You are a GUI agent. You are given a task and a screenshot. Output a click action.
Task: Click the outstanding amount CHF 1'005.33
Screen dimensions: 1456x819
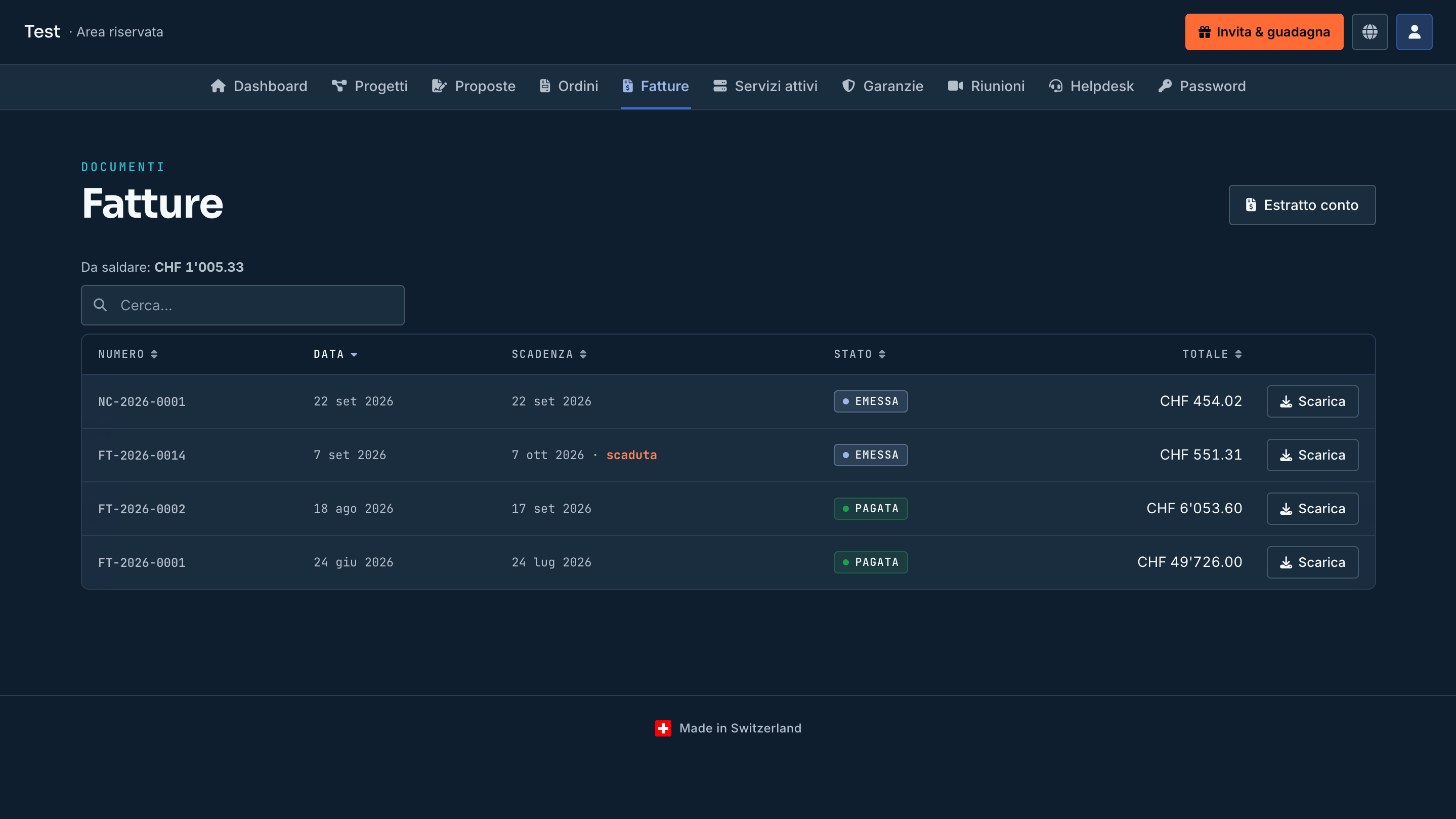199,267
